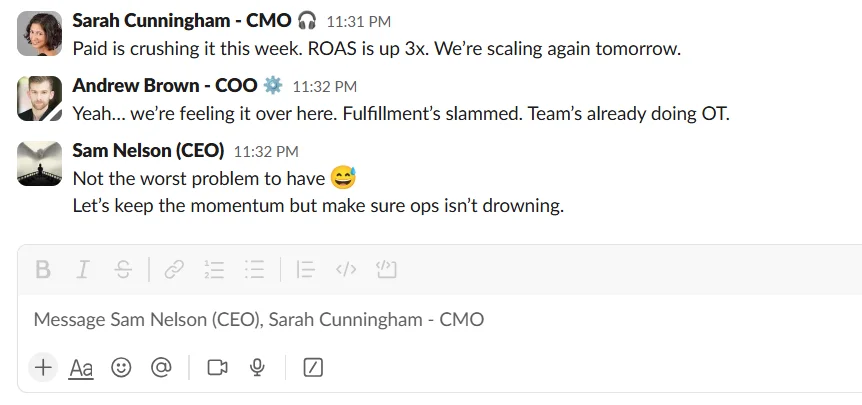
Task: Open Sam Nelson (CEO) profile name
Action: pos(148,150)
